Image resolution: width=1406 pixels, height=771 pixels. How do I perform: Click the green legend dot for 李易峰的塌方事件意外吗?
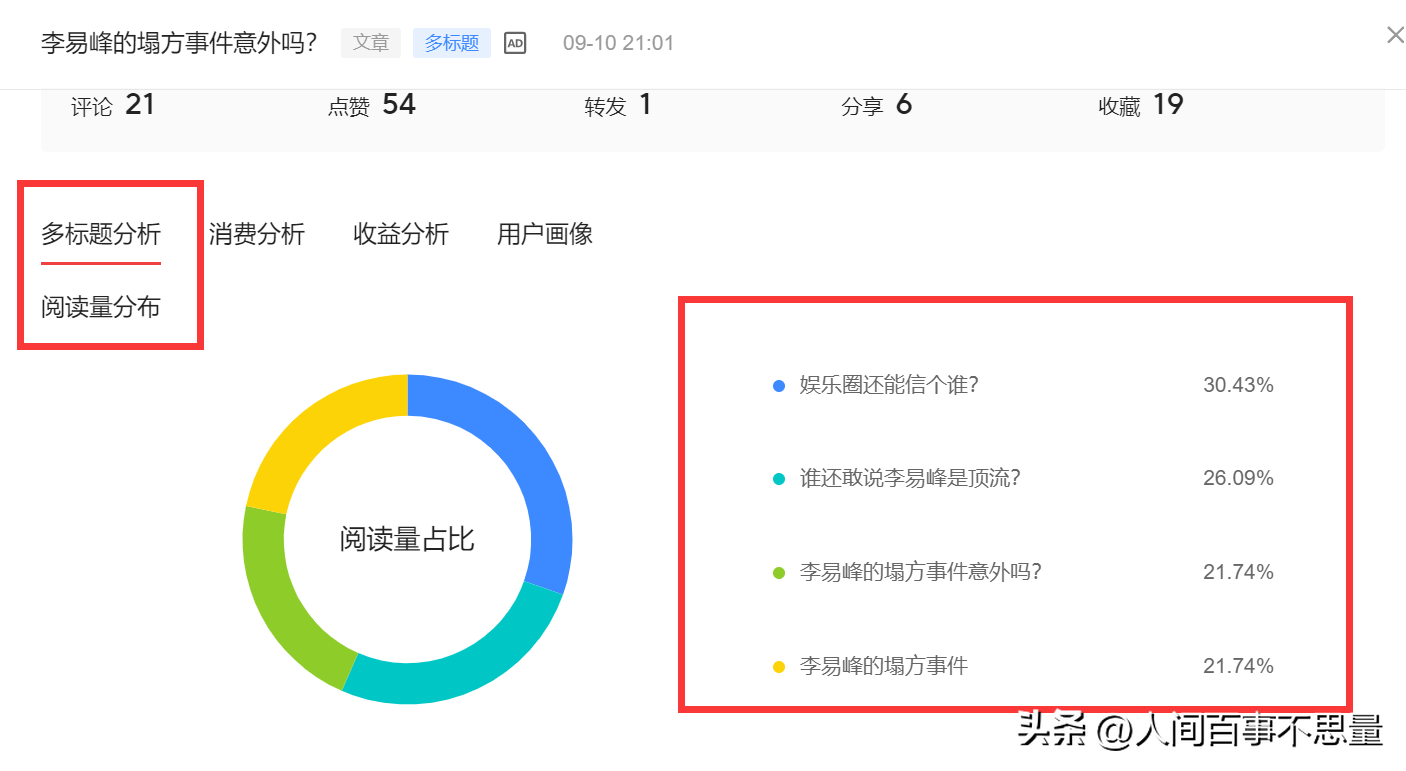pyautogui.click(x=778, y=571)
